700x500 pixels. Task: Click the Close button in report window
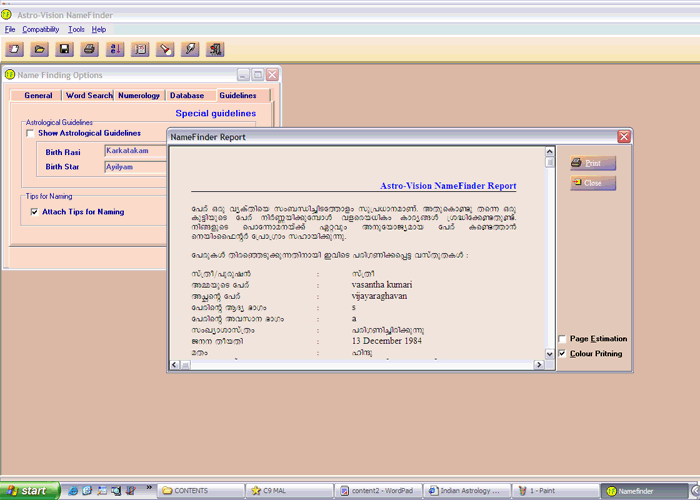(593, 183)
